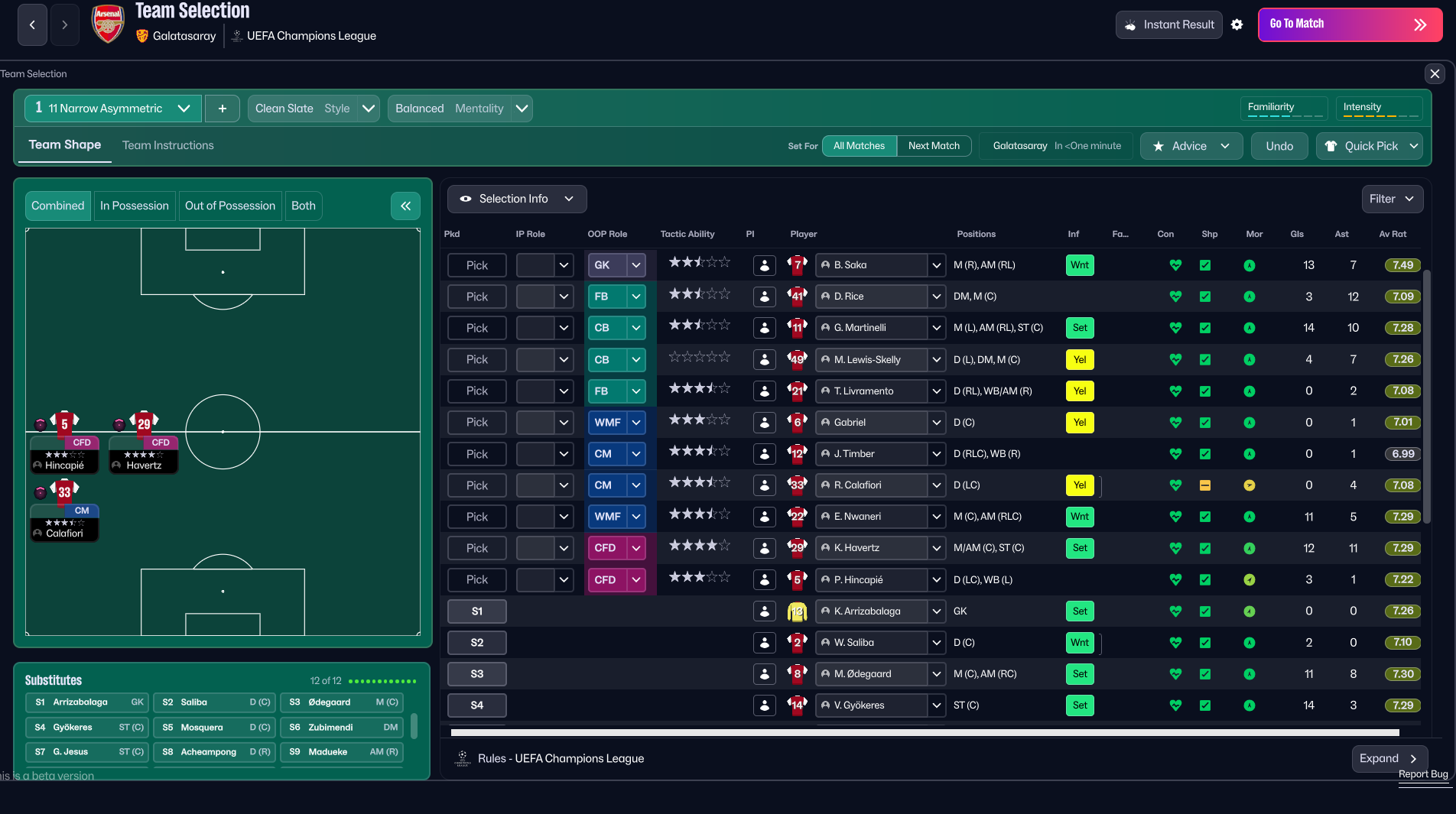The height and width of the screenshot is (814, 1456).
Task: Select the All Matches toggle
Action: click(859, 146)
